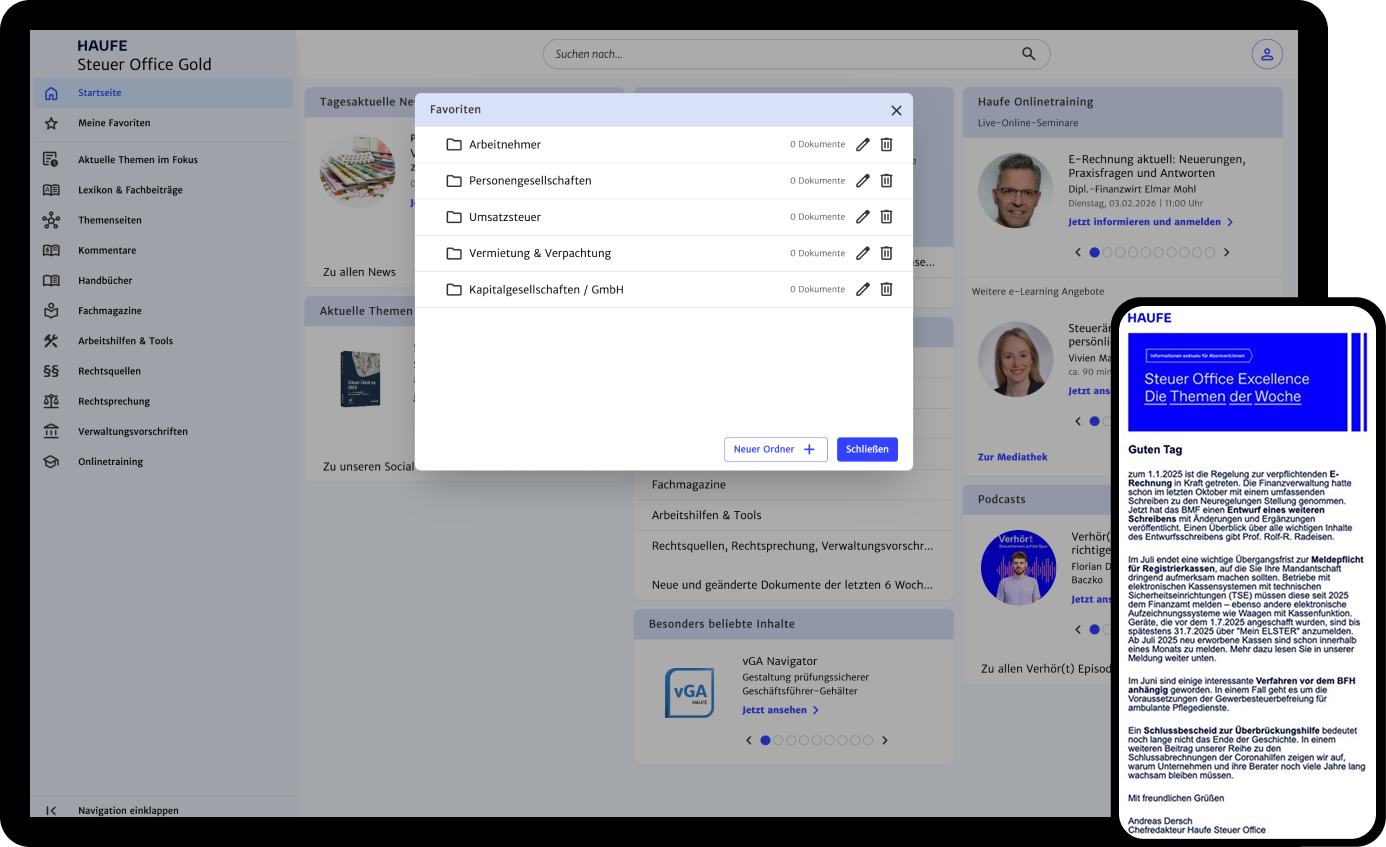Go back in vGA Navigator carousel
This screenshot has height=847, width=1386.
(x=750, y=741)
